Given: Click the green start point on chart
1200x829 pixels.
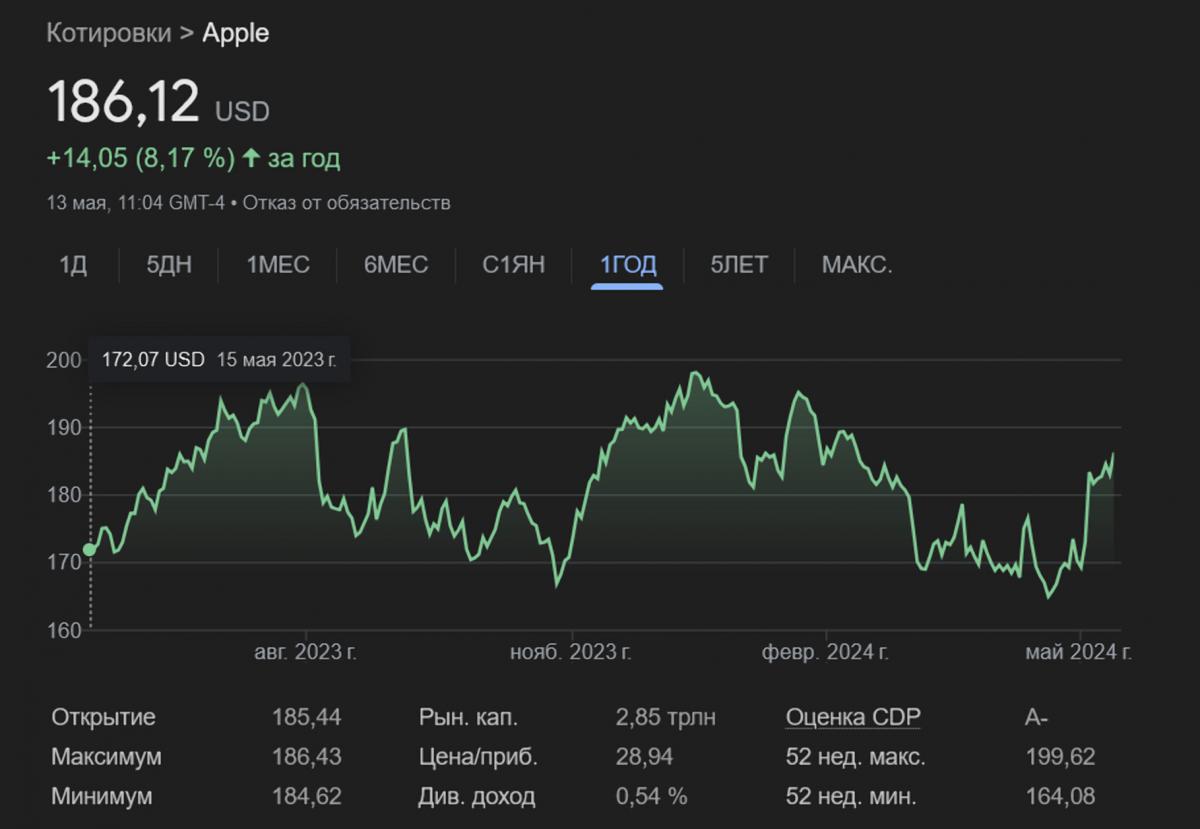Looking at the screenshot, I should [90, 549].
